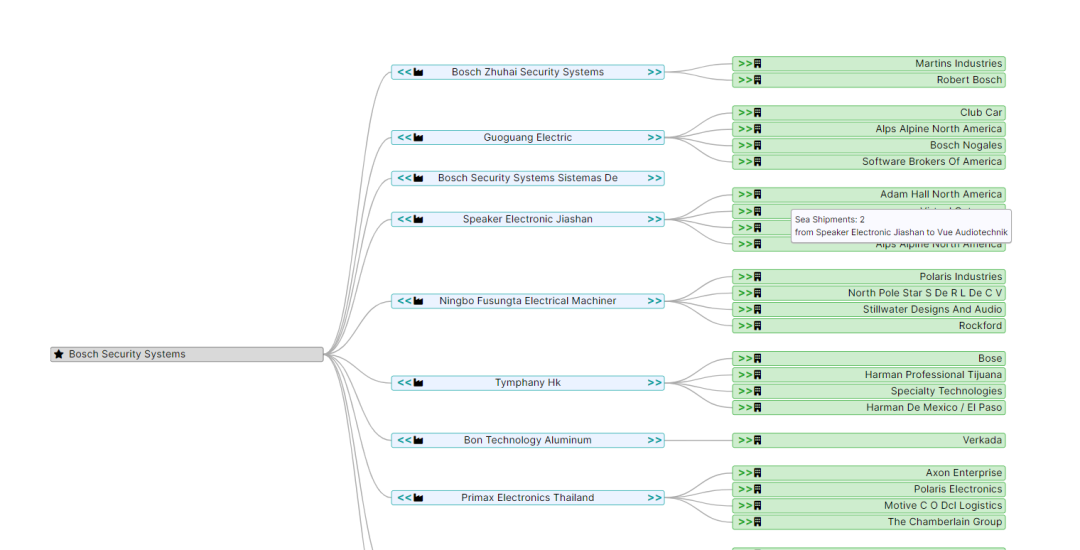Collapse right arrows on Guoguang Electric

(654, 138)
